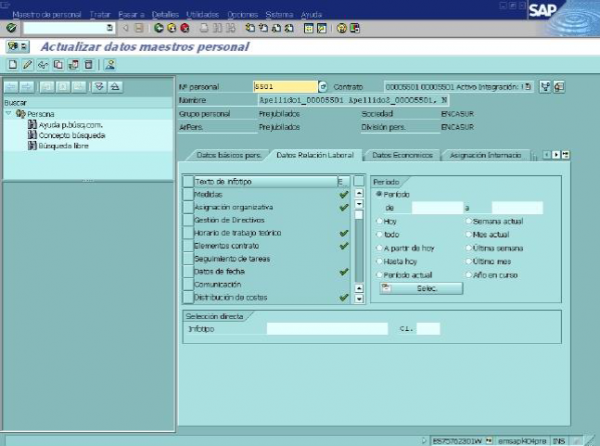Click the object manager toggle icon by title
The image size is (600, 446).
click(18, 47)
